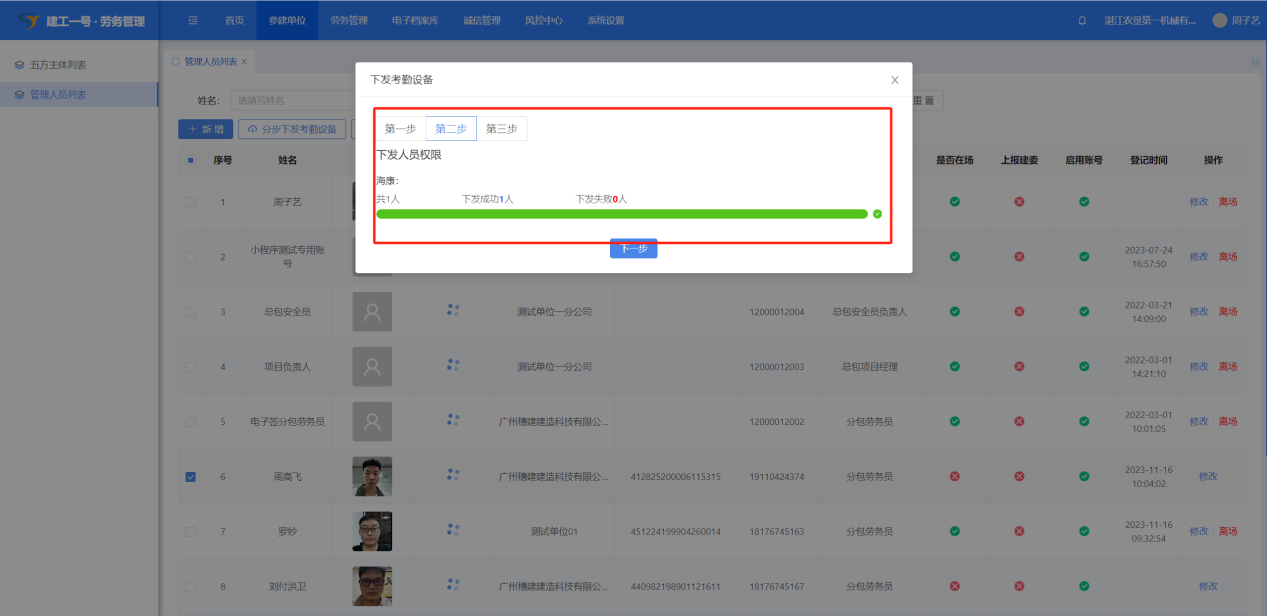The image size is (1267, 616).
Task: Close the 下发考勤设备 dialog
Action: click(x=894, y=80)
